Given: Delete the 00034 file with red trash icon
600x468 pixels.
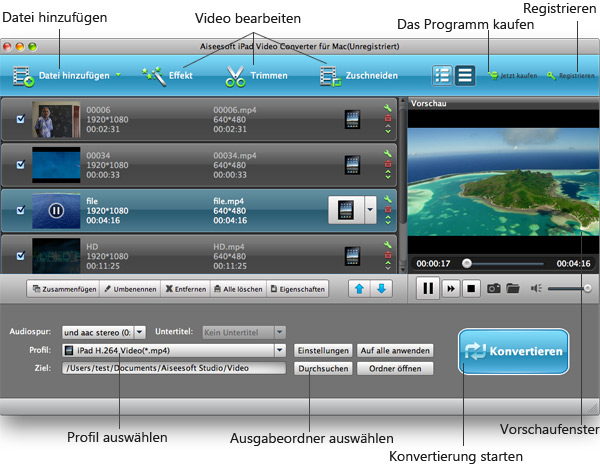Looking at the screenshot, I should (x=388, y=164).
